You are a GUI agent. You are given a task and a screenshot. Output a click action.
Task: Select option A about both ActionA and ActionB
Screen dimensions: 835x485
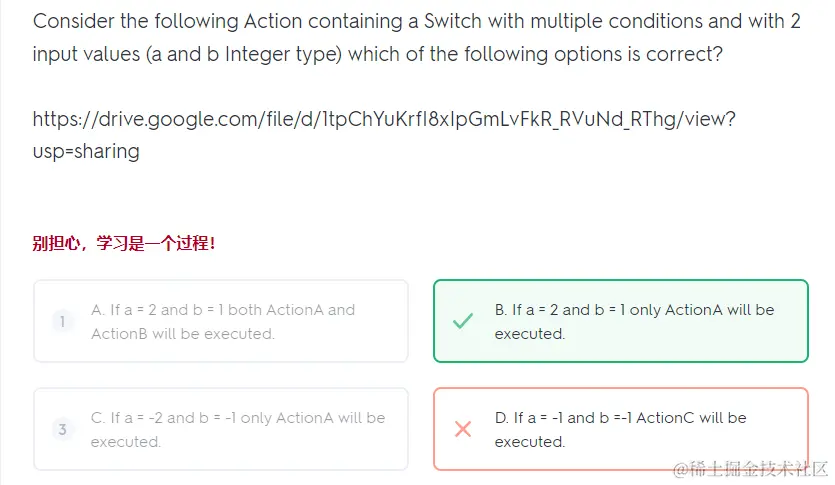pyautogui.click(x=221, y=321)
